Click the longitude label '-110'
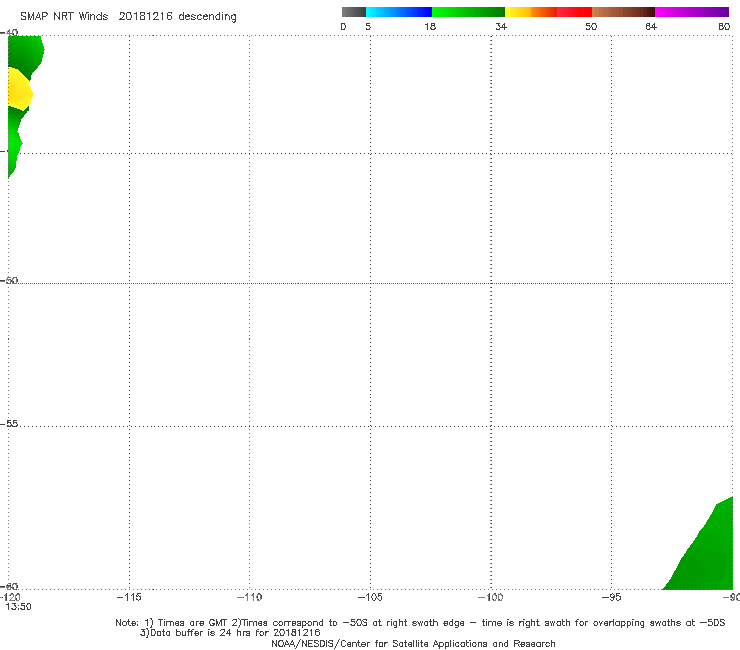The height and width of the screenshot is (650, 740). (x=249, y=597)
